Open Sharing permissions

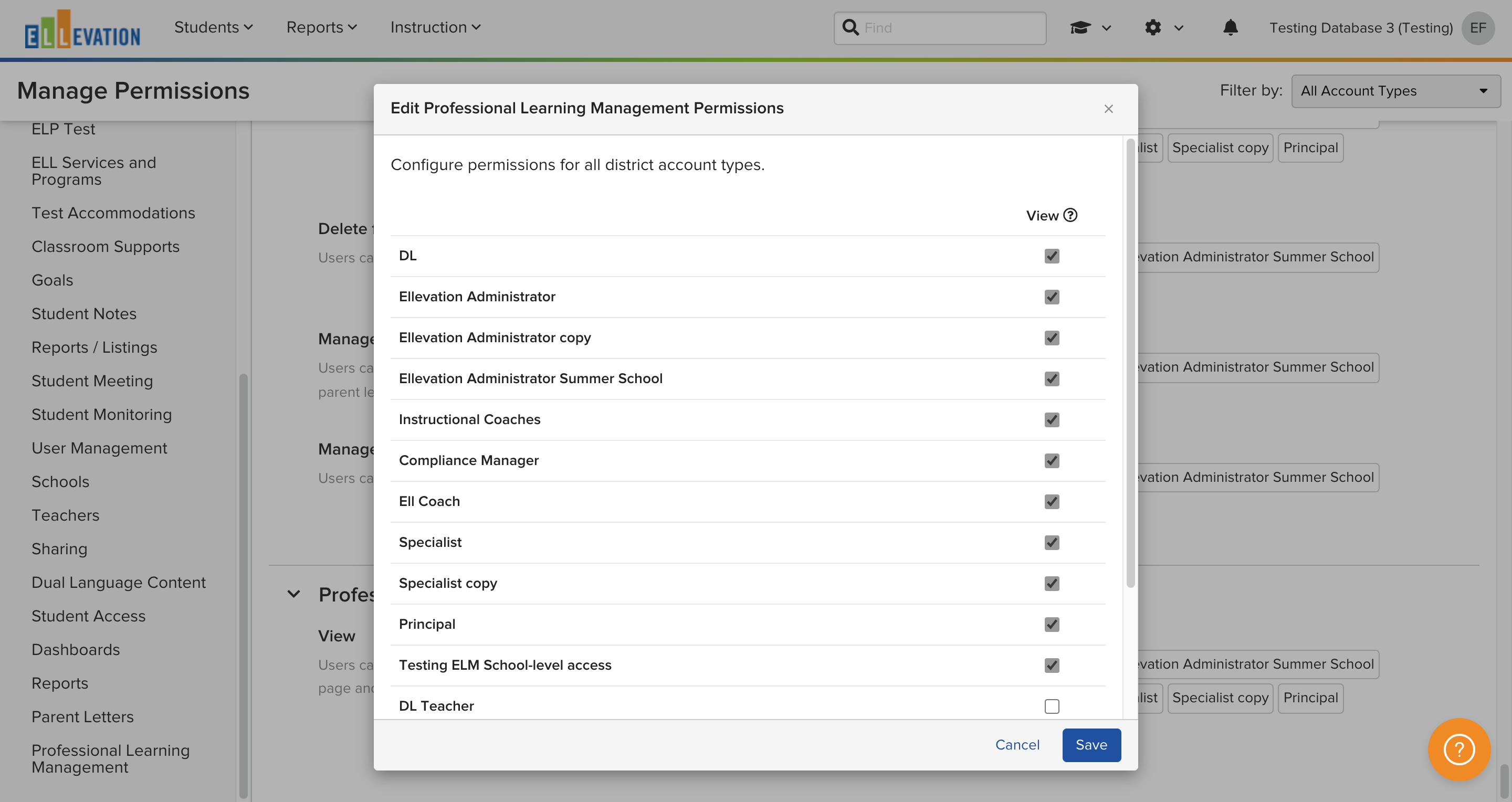59,549
